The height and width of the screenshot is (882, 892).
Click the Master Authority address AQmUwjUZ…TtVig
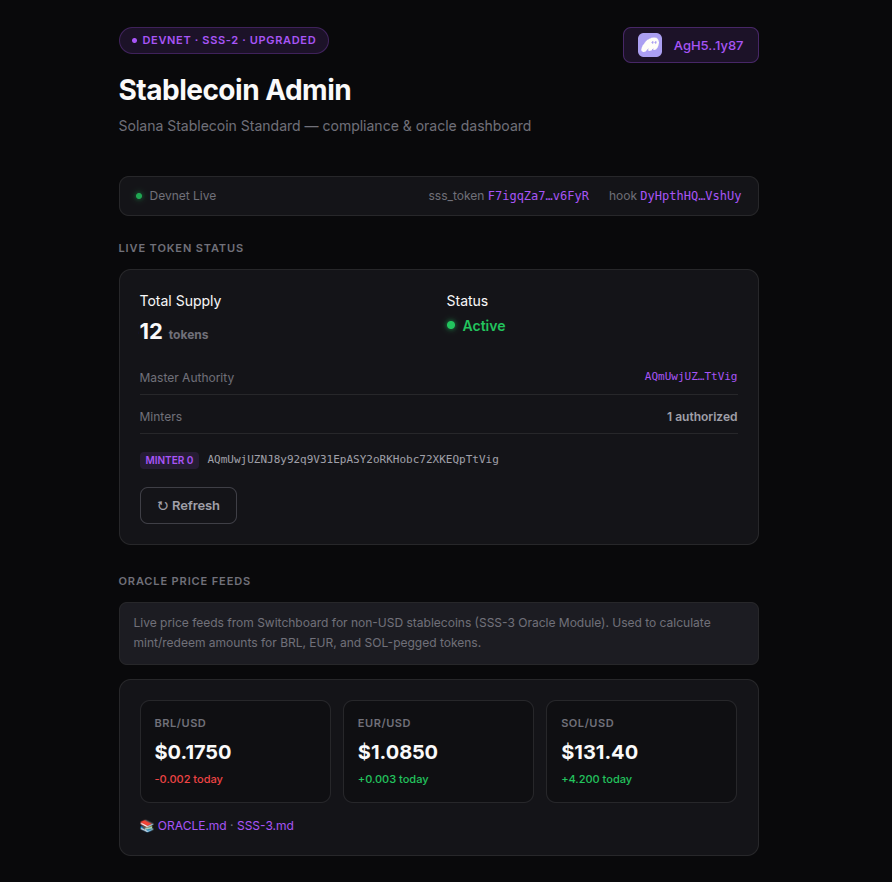[x=690, y=377]
